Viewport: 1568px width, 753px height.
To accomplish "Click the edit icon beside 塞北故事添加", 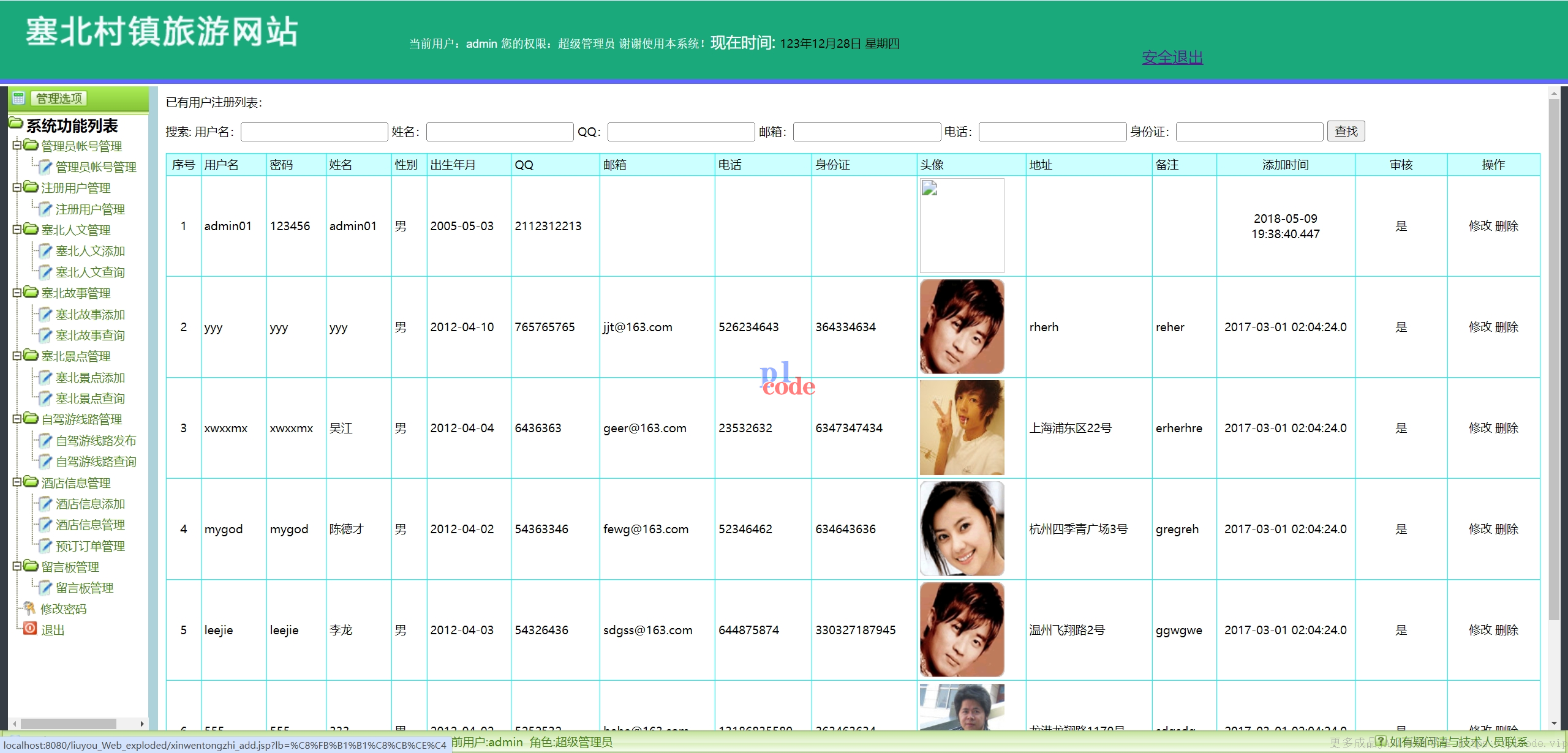I will pos(45,314).
